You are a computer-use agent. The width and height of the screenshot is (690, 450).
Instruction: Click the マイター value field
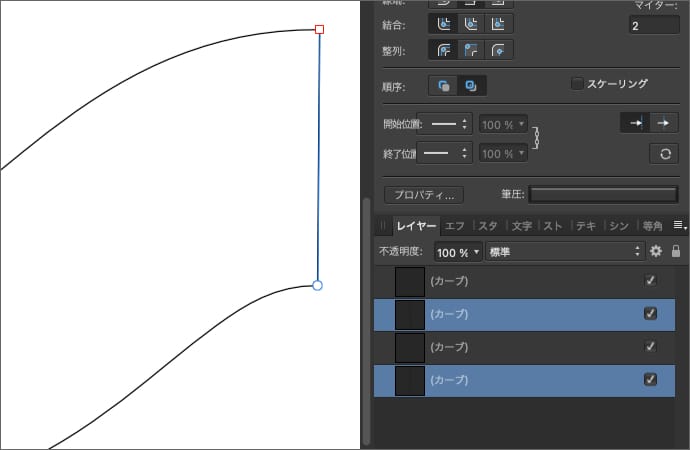point(653,25)
